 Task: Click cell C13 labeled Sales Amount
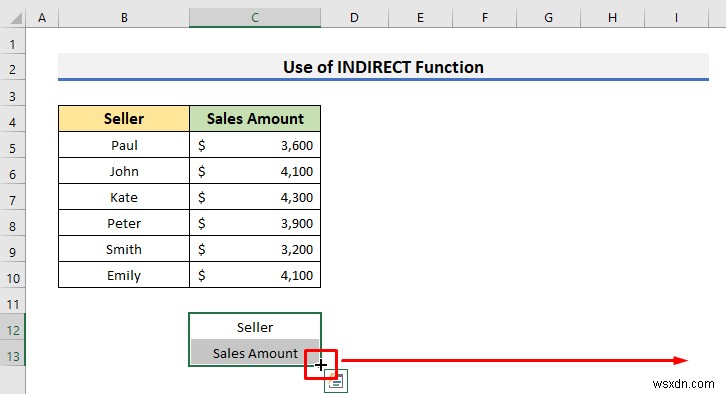(x=255, y=353)
